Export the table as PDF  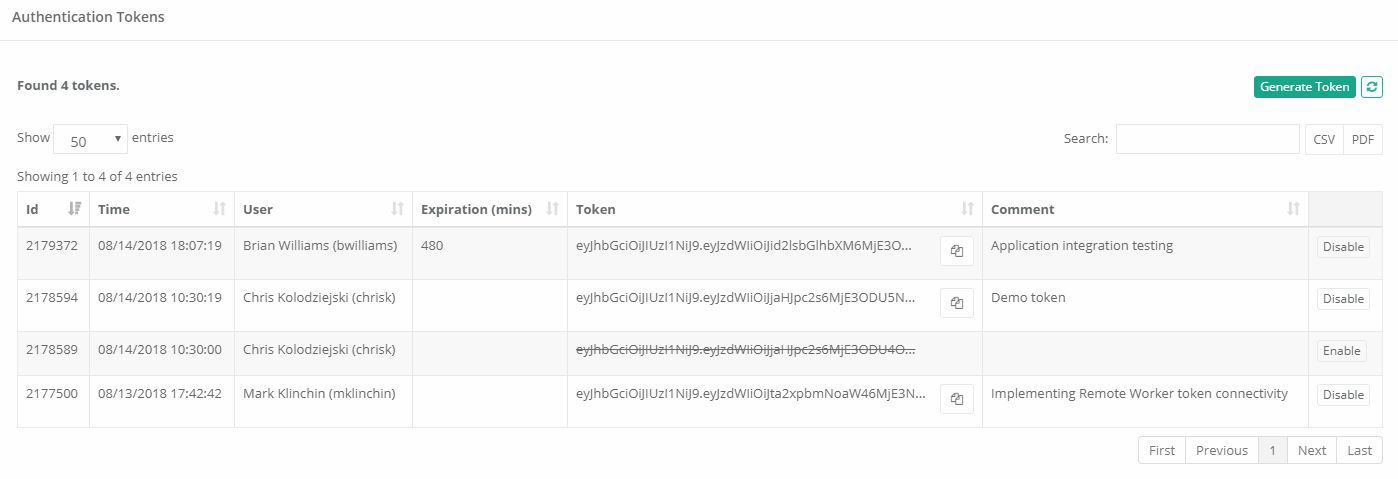tap(1363, 140)
